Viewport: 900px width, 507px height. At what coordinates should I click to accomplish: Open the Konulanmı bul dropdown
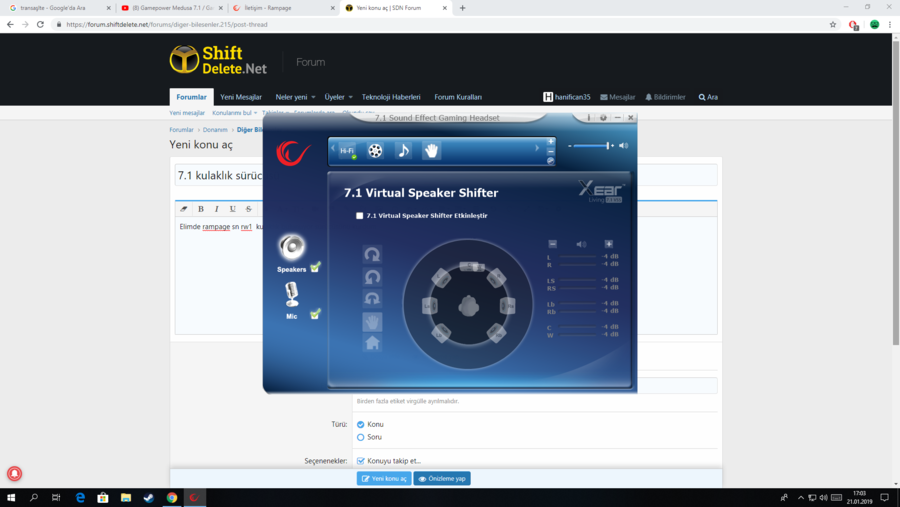click(235, 113)
